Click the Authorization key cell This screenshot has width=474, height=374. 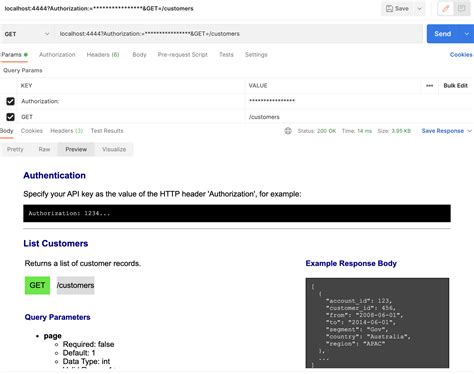coord(131,101)
